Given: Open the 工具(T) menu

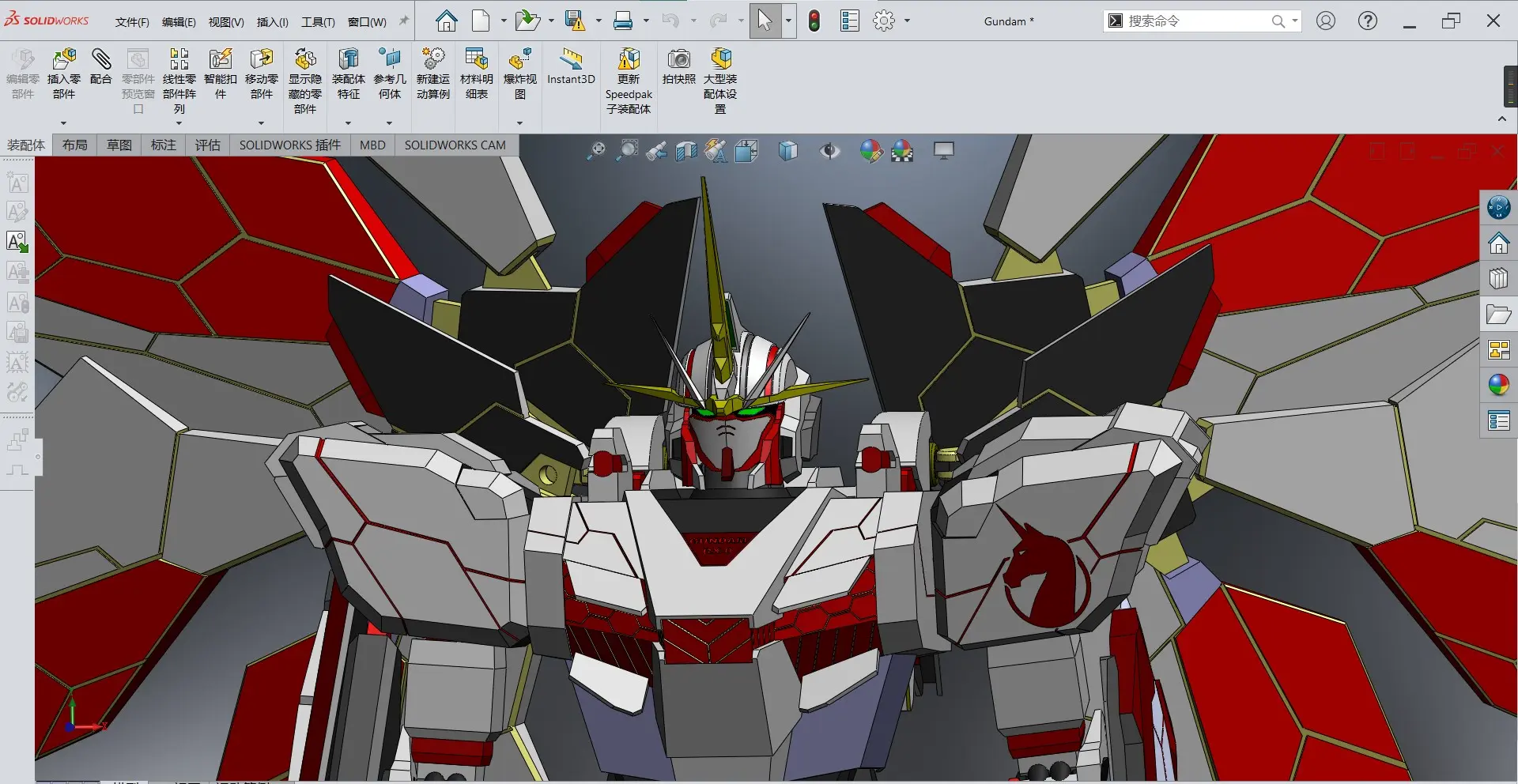Looking at the screenshot, I should click(318, 22).
